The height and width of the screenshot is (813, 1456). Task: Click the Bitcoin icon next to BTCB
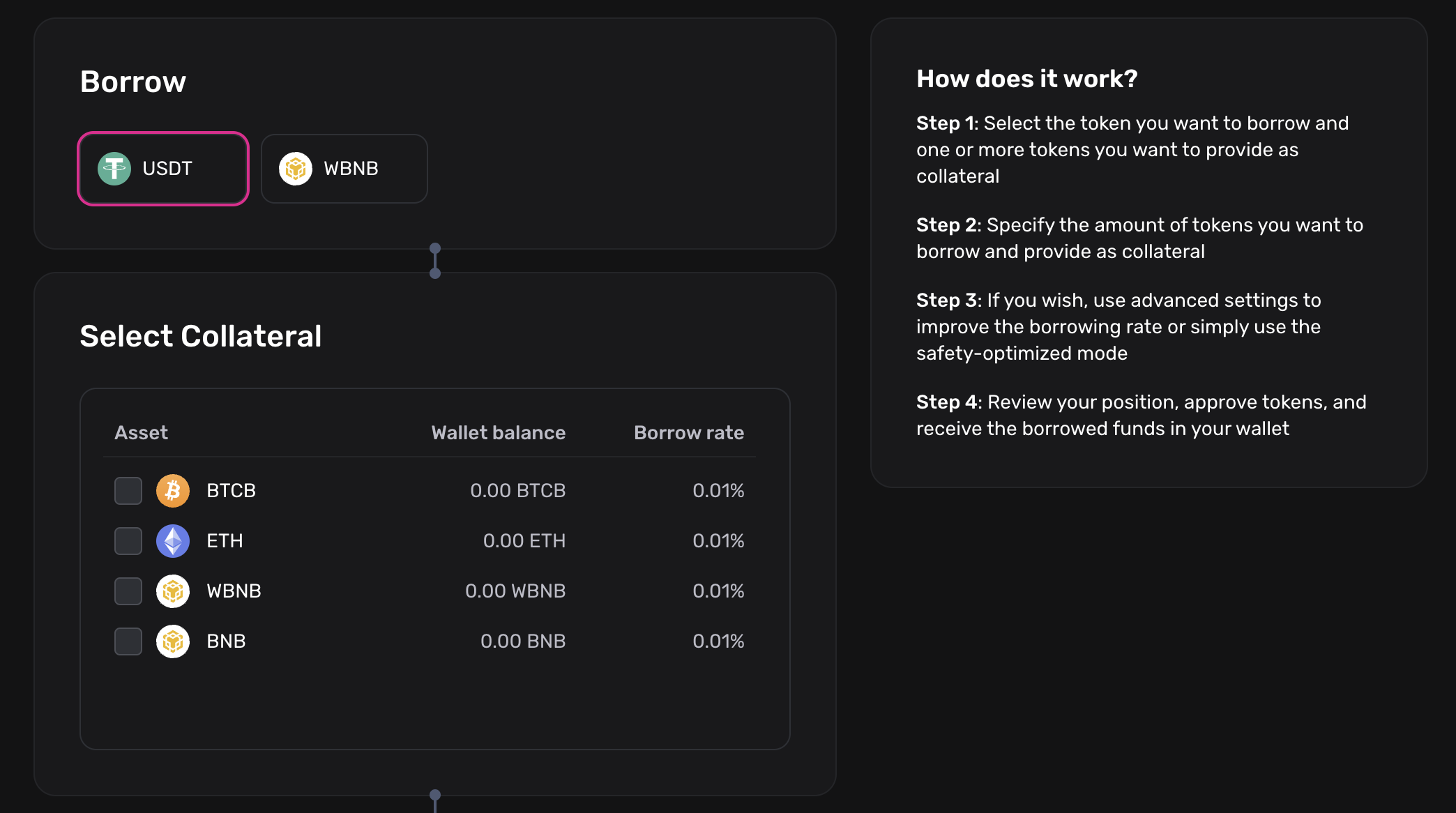(x=172, y=490)
